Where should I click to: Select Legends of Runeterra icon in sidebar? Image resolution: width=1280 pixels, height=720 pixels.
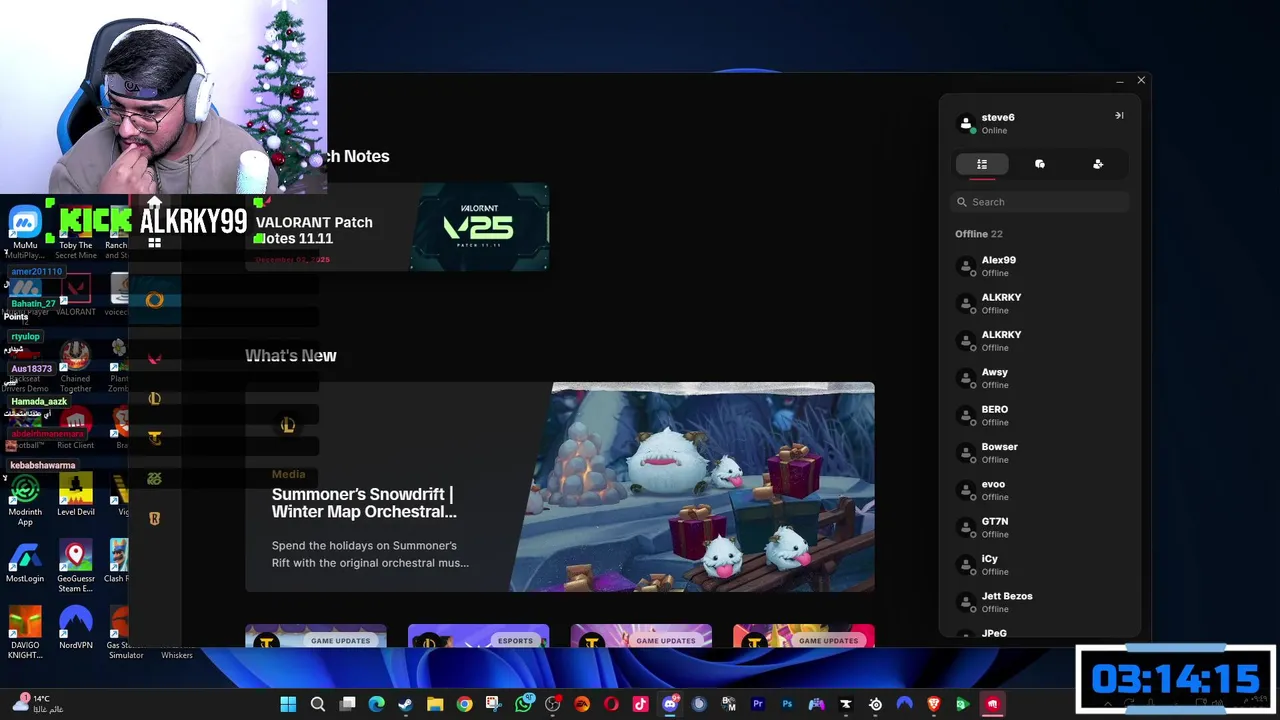coord(154,518)
